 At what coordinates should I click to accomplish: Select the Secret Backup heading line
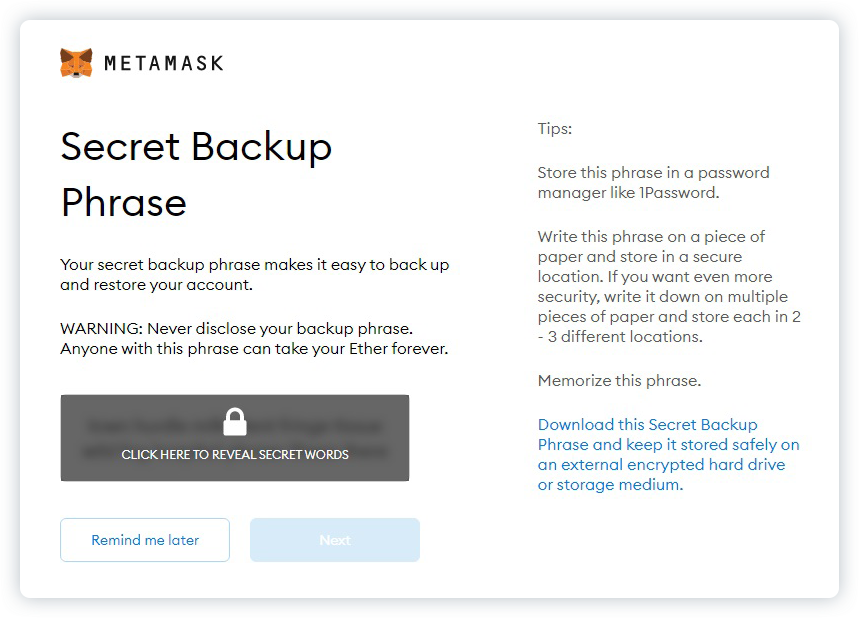[196, 147]
